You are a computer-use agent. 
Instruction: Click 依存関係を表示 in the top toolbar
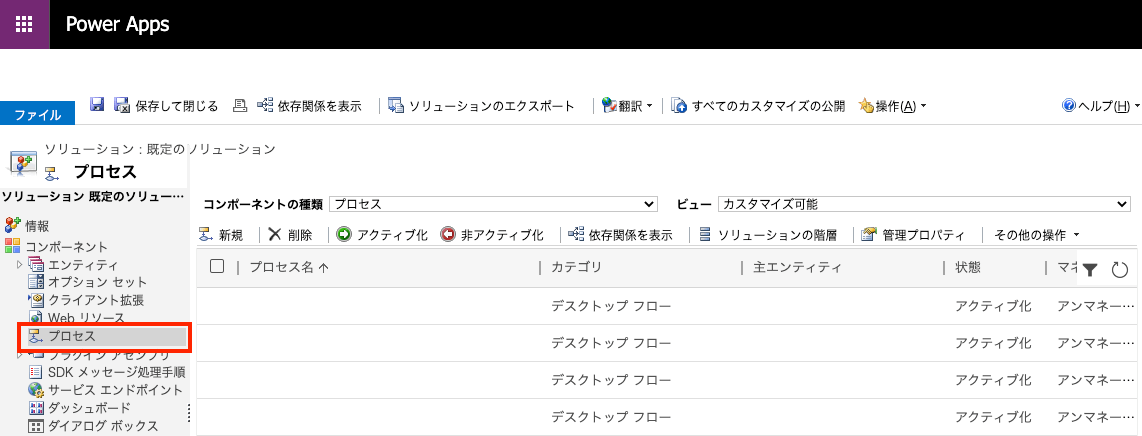[x=310, y=106]
